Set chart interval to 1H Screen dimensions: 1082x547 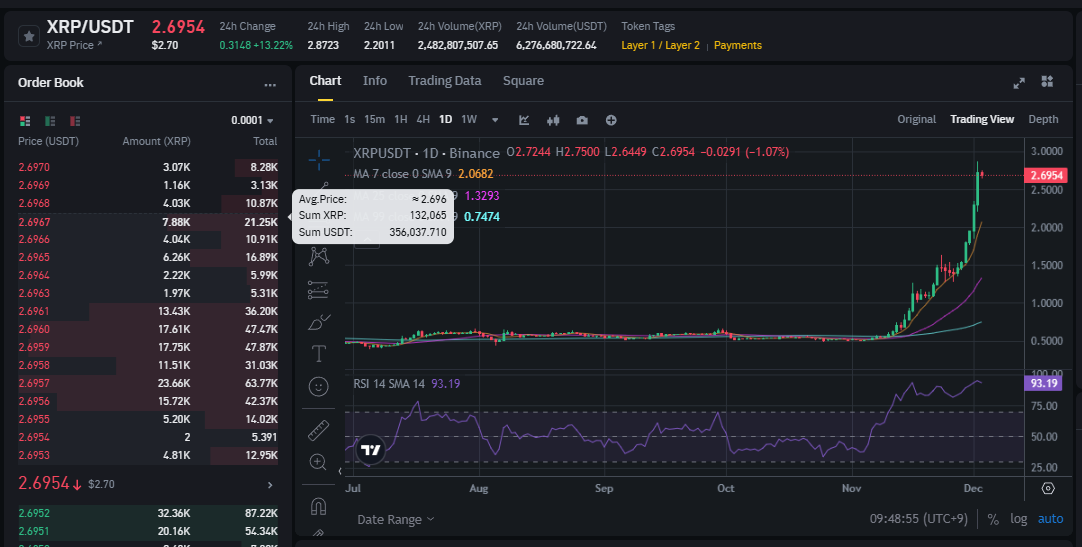(x=400, y=119)
